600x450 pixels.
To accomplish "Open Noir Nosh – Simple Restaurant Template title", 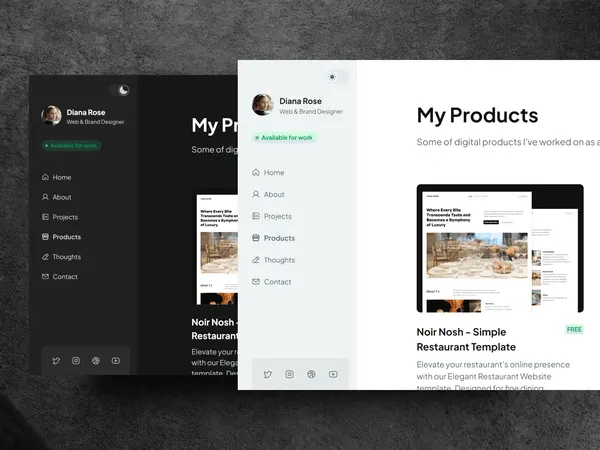I will pos(466,339).
